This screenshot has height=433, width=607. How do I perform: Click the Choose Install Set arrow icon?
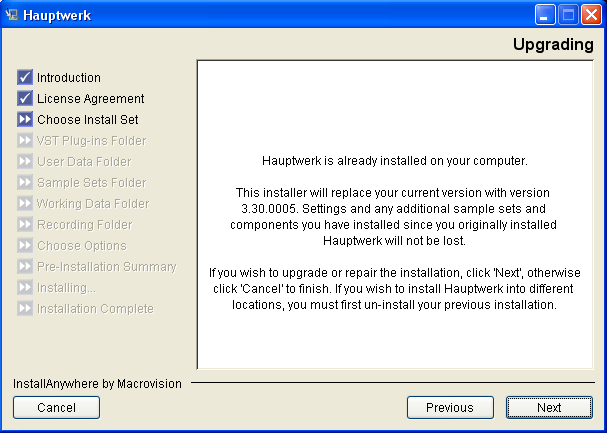[x=25, y=119]
